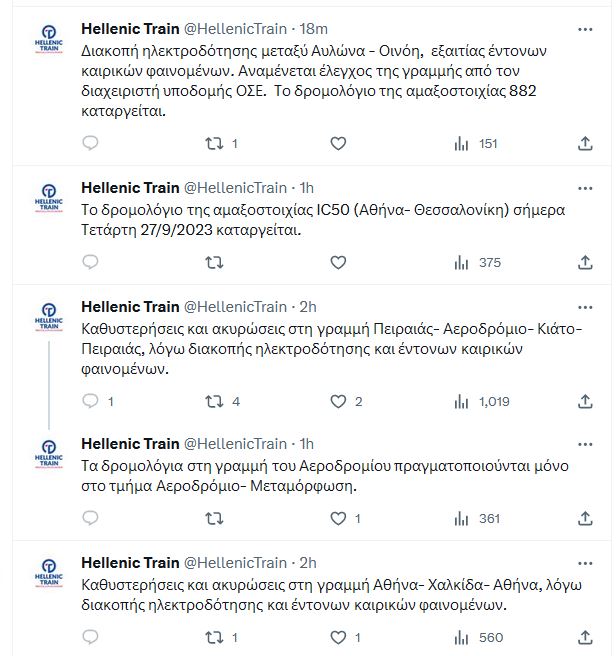Retweet the Αθήνα- Χαλκίδα- Αθήνα delays tweet
The height and width of the screenshot is (656, 616).
tap(214, 637)
